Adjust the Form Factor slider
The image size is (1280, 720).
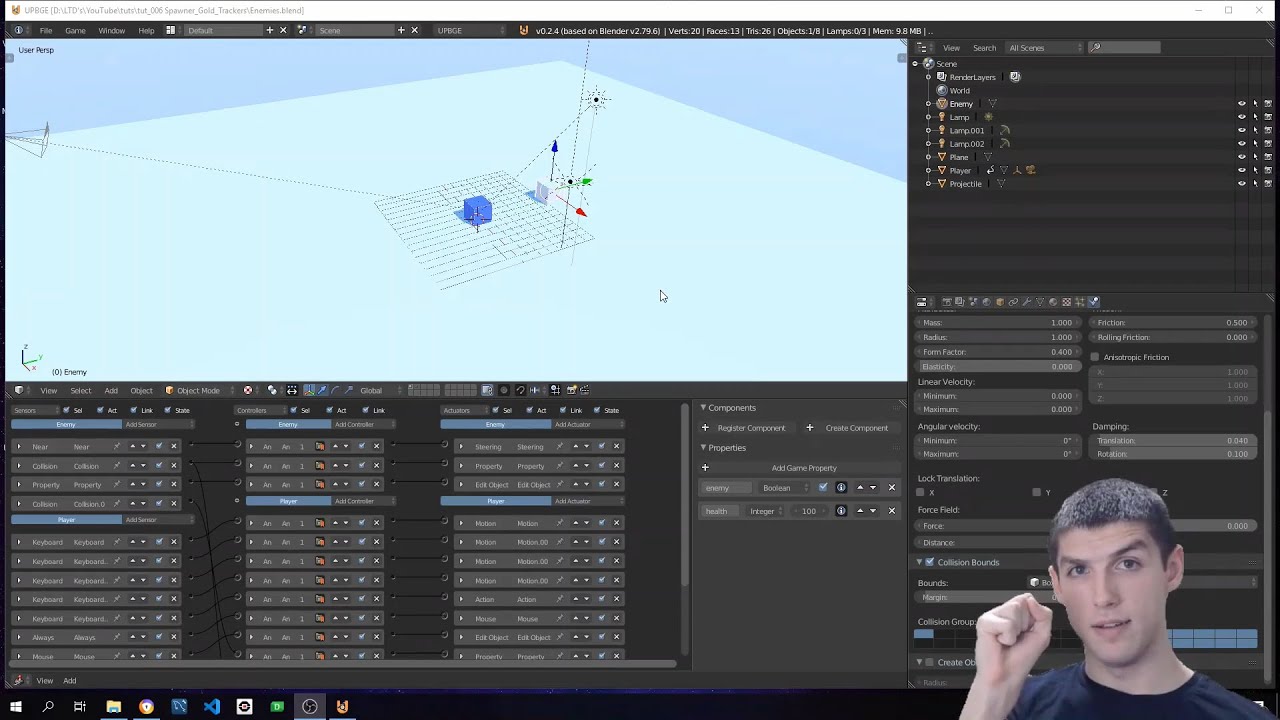tap(996, 352)
